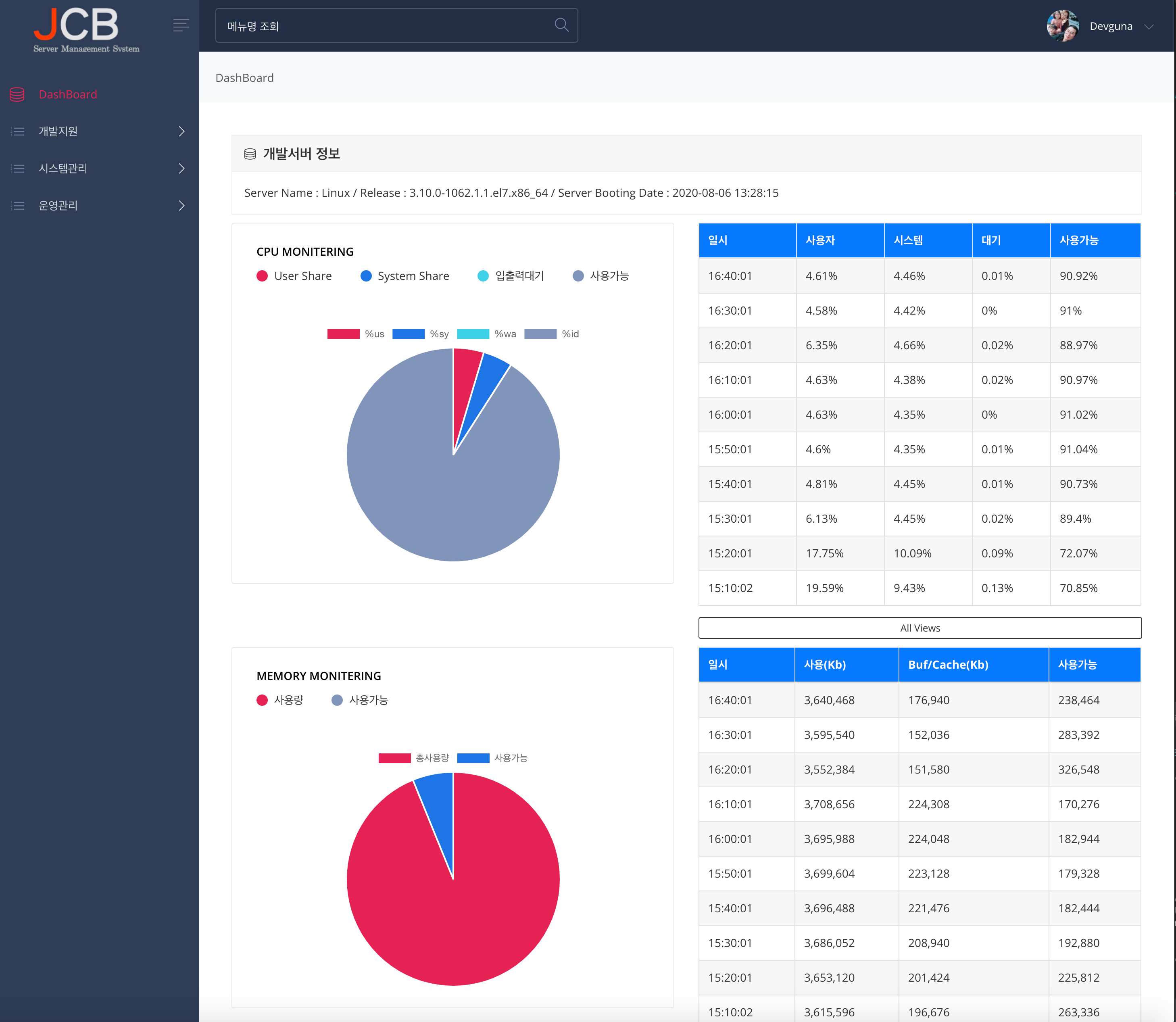Screen dimensions: 1176x1022
Task: Click the database icon beside 개발서버 정보
Action: pos(250,154)
